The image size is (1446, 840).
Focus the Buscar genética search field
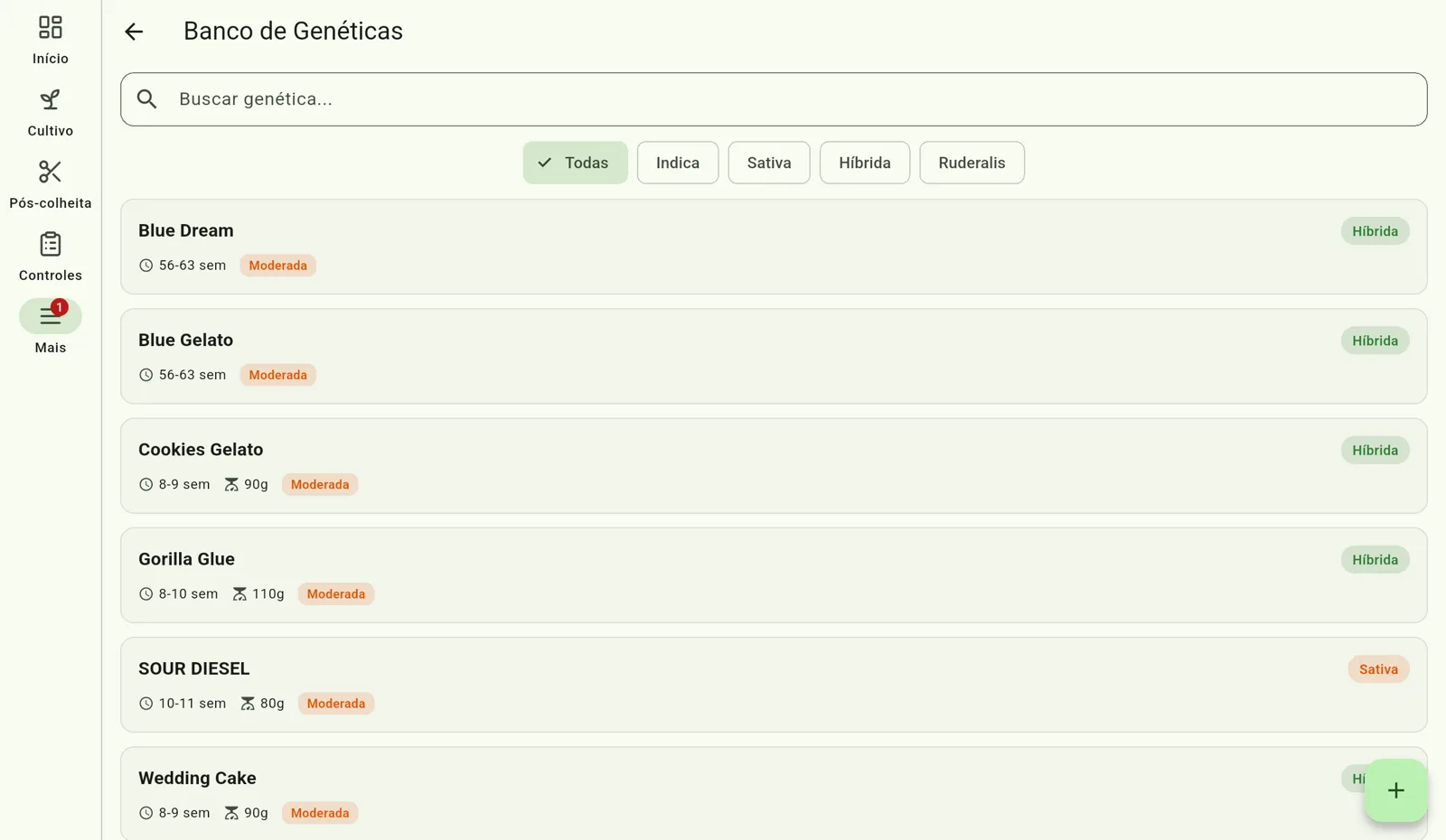coord(774,99)
